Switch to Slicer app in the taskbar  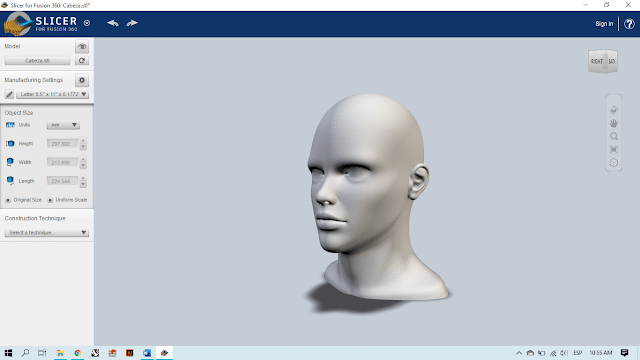point(164,353)
